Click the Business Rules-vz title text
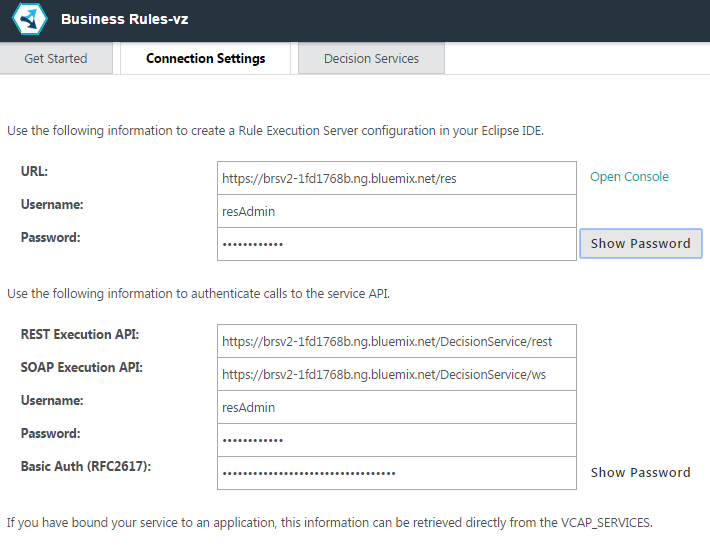The image size is (710, 548). (125, 19)
